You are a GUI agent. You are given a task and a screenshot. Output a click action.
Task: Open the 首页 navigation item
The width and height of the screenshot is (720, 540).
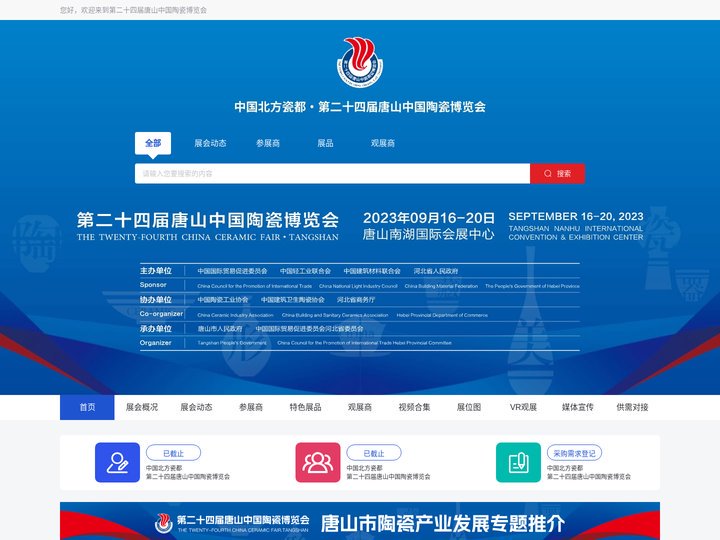click(x=87, y=407)
